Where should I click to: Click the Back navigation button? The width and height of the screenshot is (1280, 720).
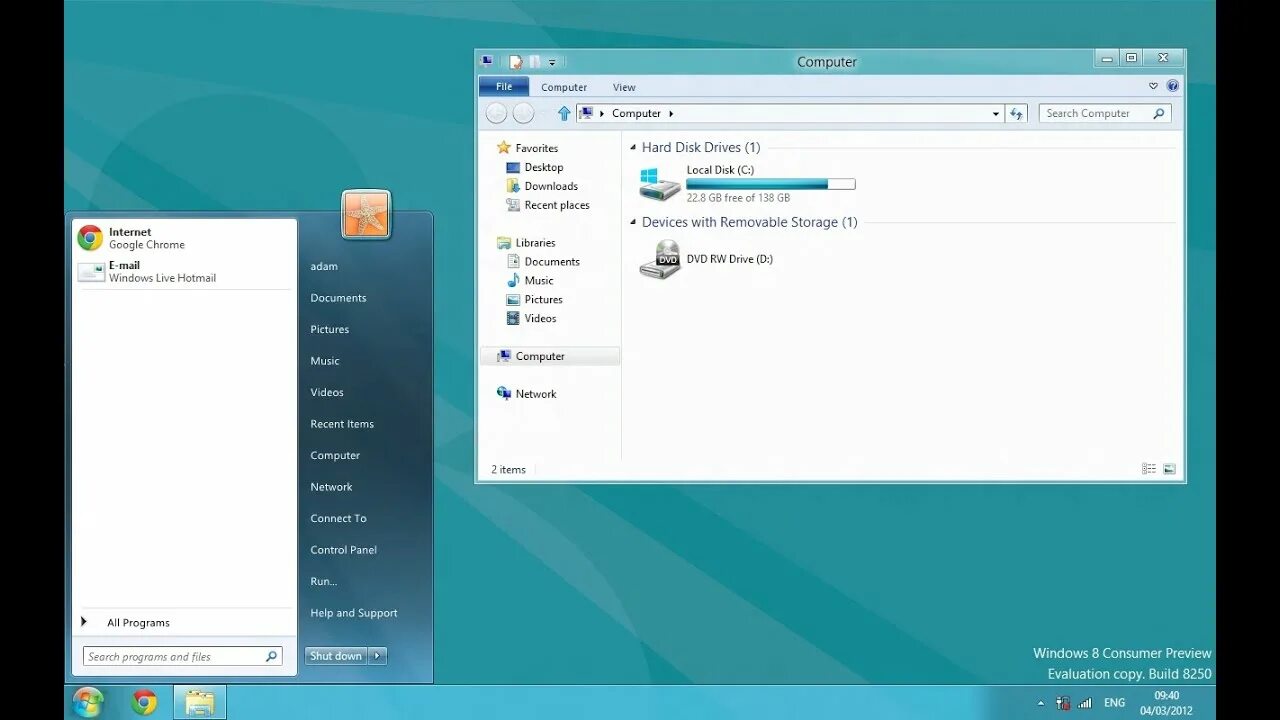tap(496, 113)
